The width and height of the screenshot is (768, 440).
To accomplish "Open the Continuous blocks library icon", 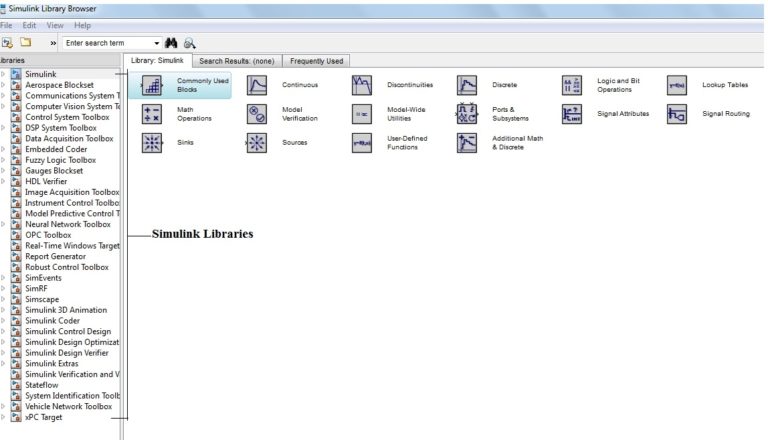I will 257,86.
